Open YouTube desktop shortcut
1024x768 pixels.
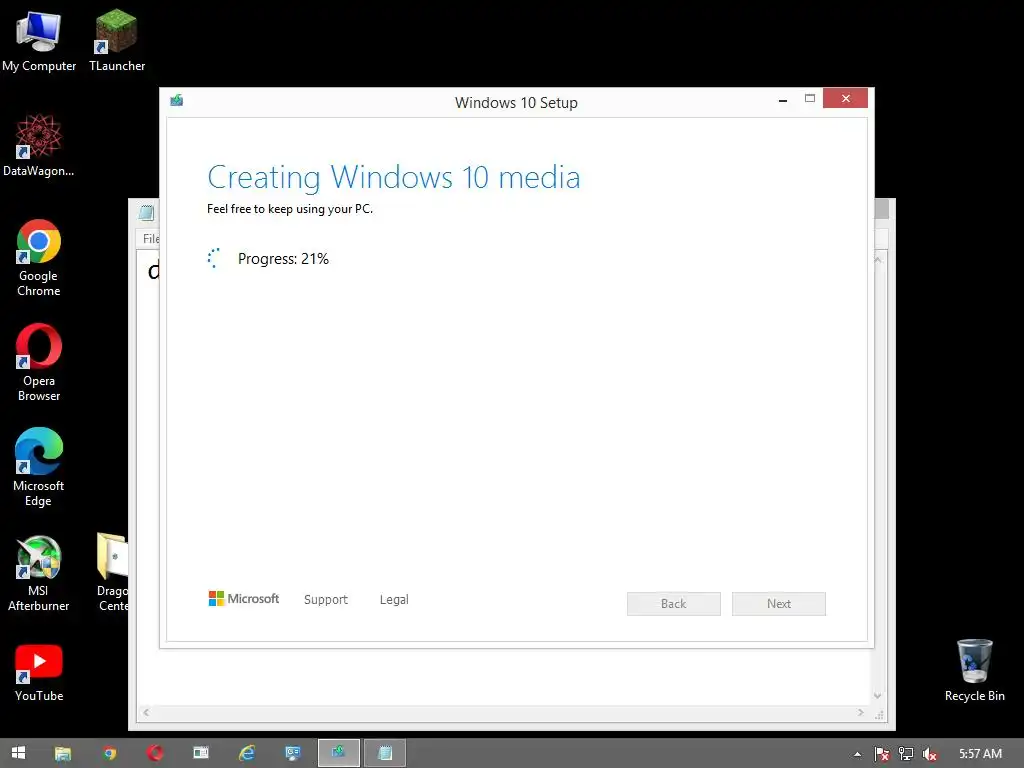click(39, 672)
